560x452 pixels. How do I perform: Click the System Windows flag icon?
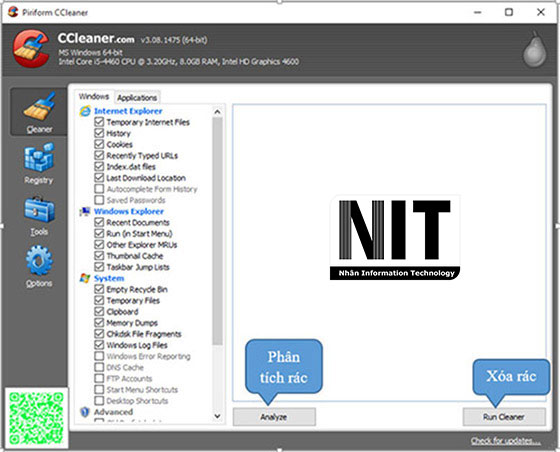[85, 278]
